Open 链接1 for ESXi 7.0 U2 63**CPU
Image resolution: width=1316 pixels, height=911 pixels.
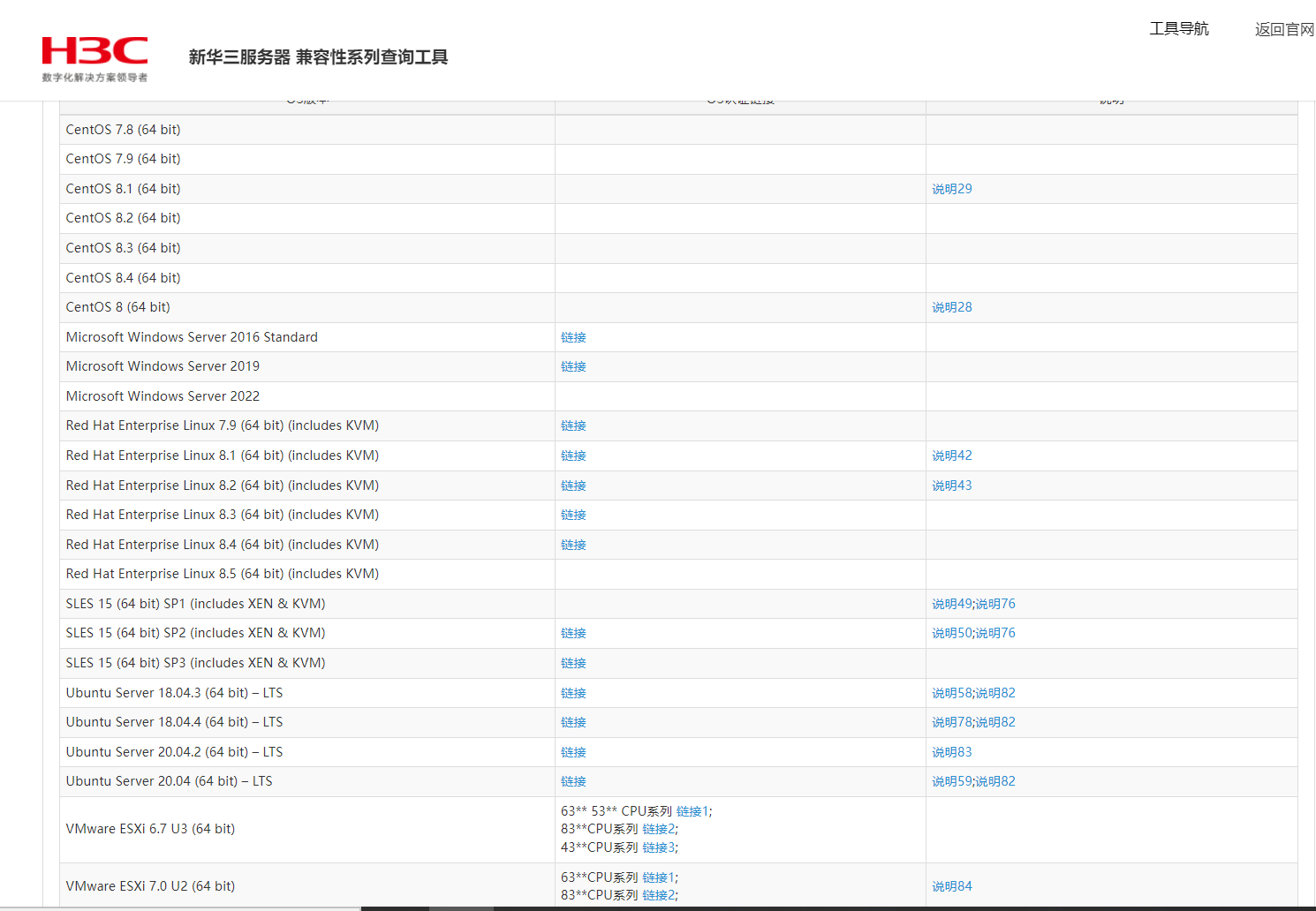pos(659,877)
